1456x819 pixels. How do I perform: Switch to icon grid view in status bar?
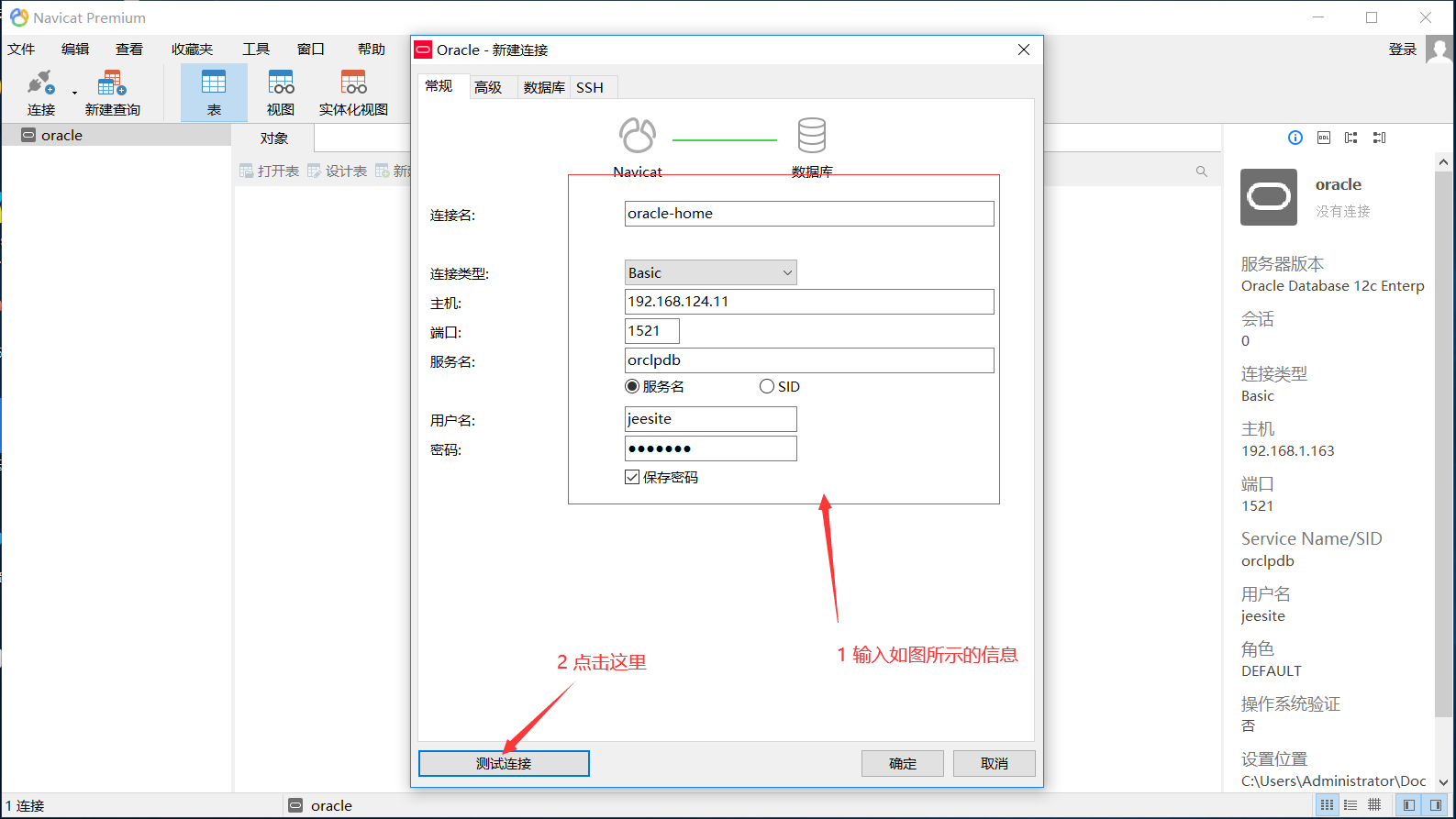pos(1328,805)
